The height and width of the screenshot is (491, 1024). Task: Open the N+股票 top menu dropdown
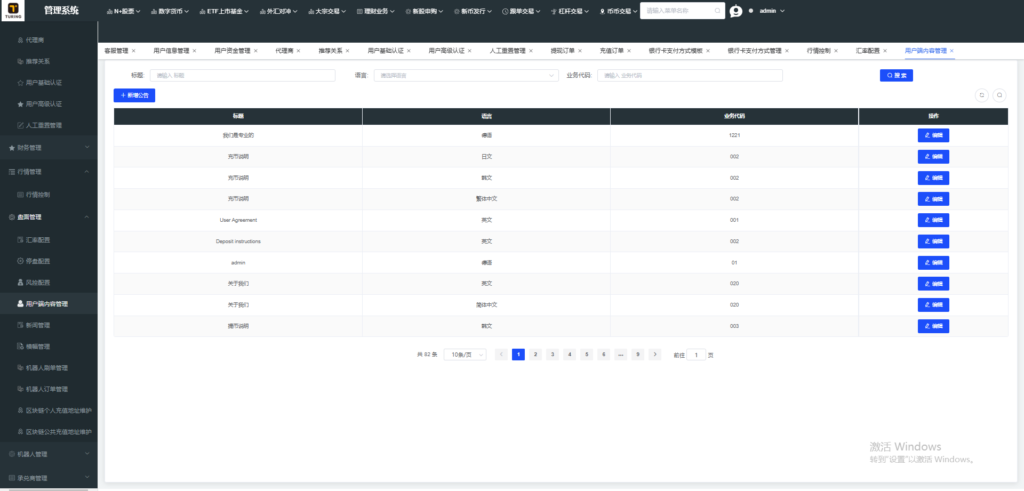tap(123, 11)
